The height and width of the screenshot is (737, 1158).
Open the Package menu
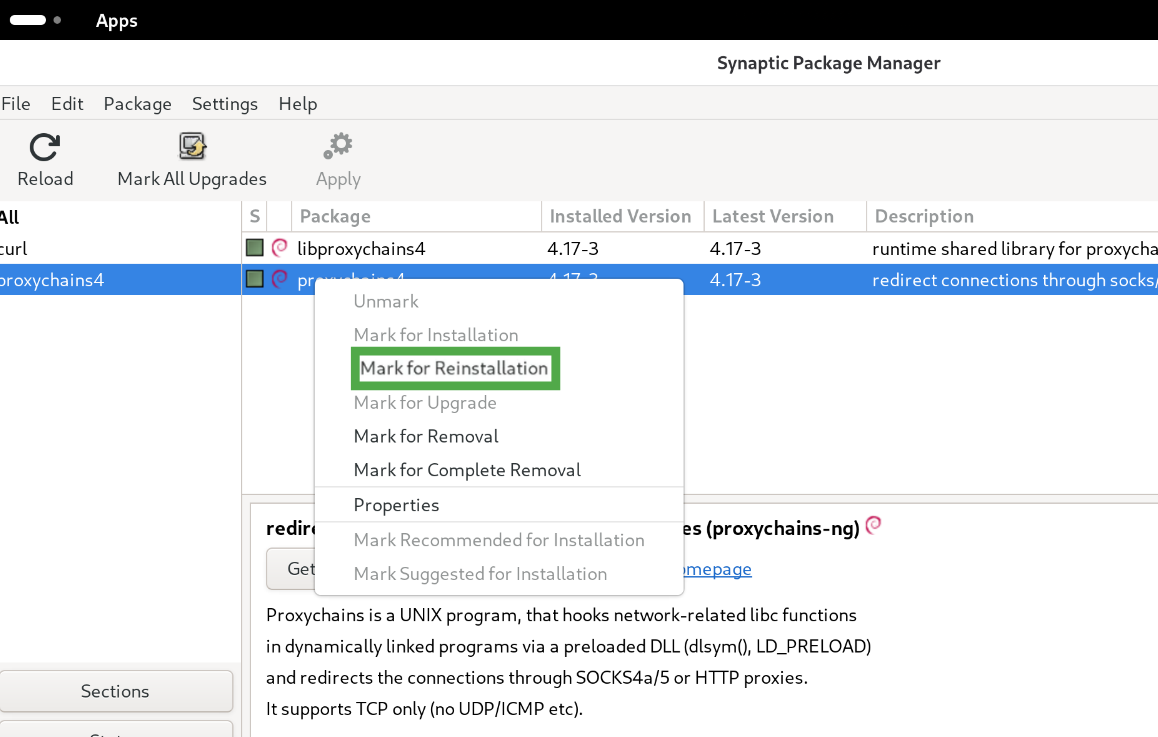point(137,103)
